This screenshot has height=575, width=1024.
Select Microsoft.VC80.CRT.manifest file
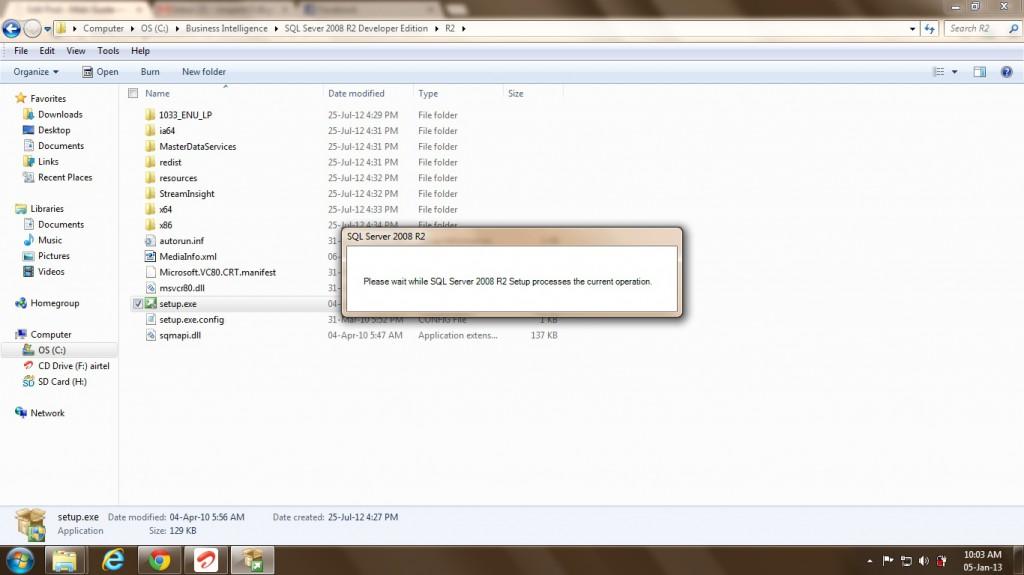[217, 272]
